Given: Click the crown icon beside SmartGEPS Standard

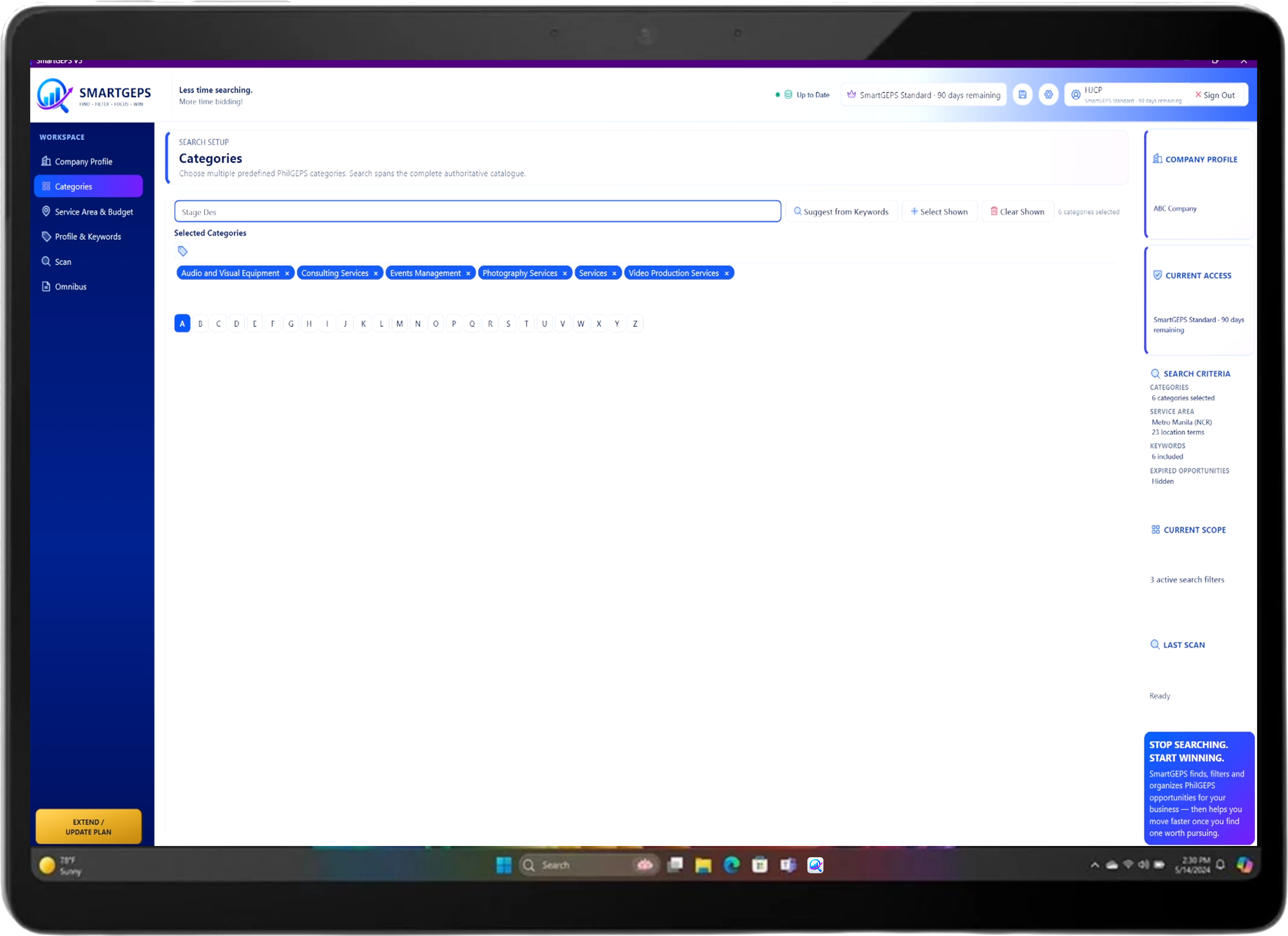Looking at the screenshot, I should [851, 94].
